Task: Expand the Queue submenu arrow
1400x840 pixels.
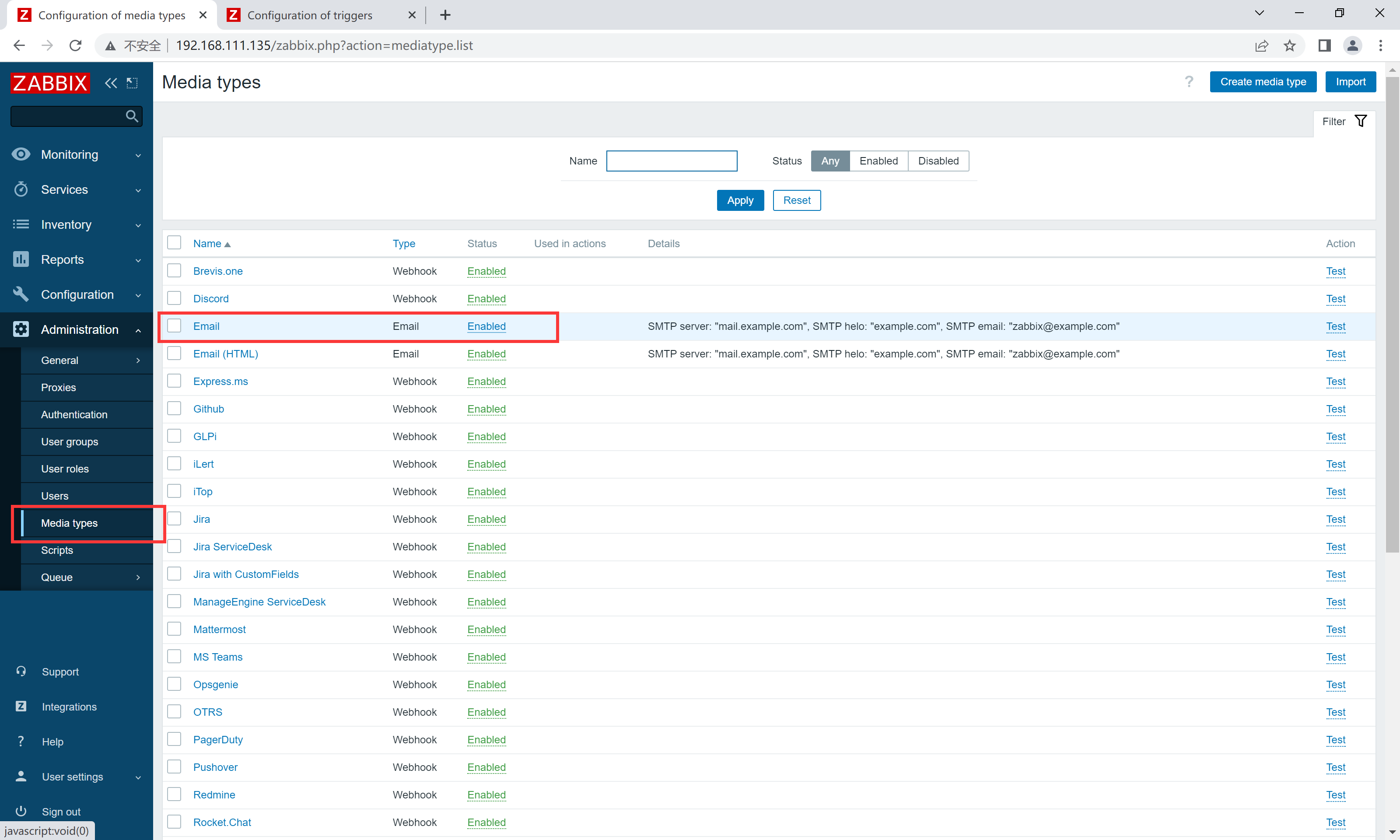Action: [x=138, y=577]
